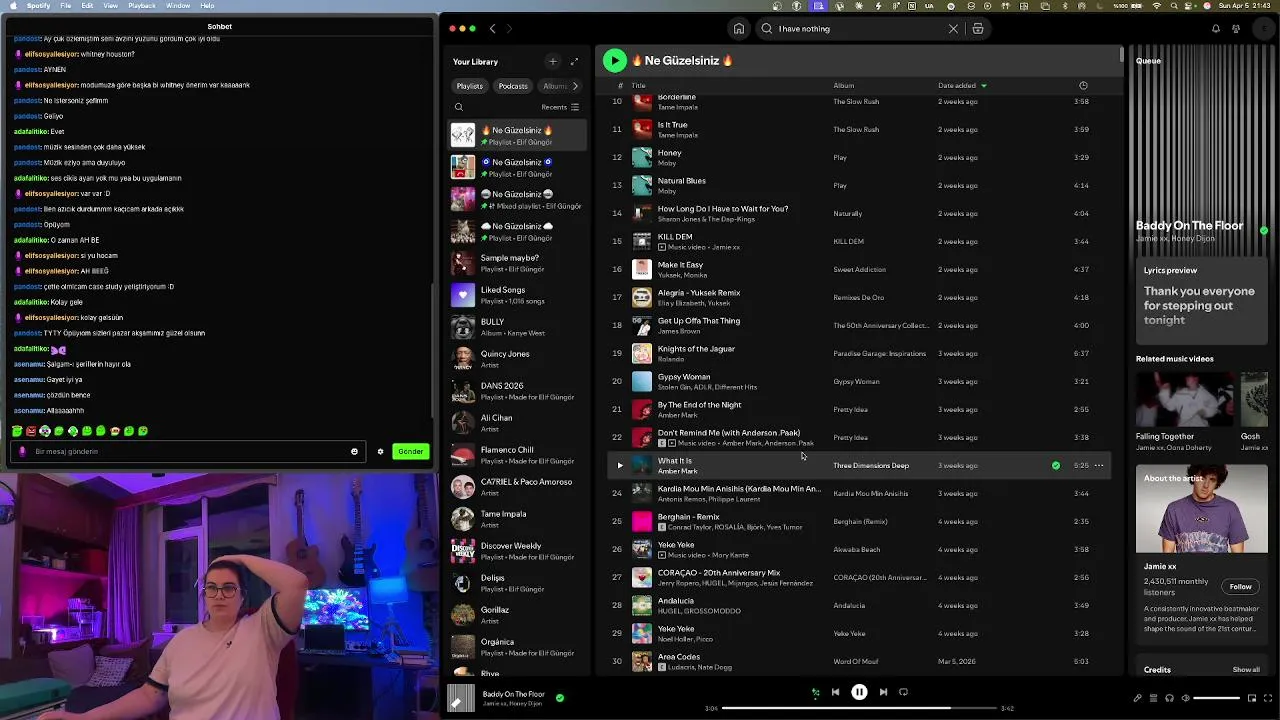
Task: Open the Browse icon next to the search field
Action: [978, 29]
